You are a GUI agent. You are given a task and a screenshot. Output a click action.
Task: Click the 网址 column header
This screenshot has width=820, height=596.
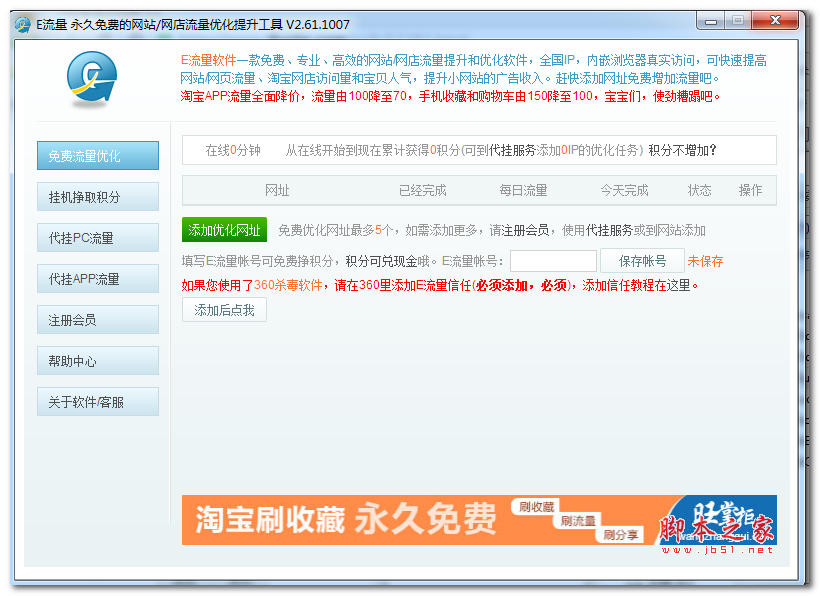277,190
